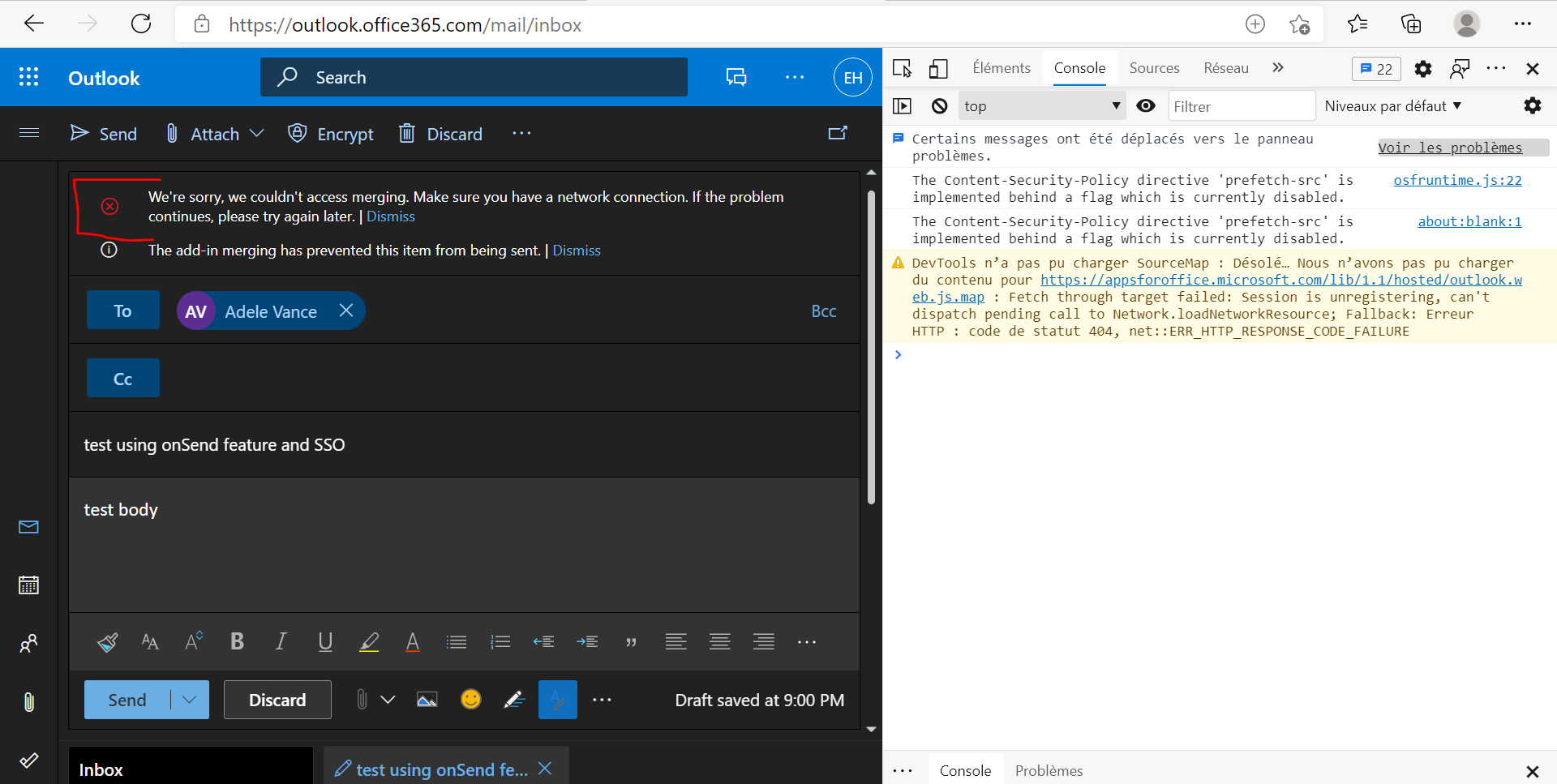Dismiss the add-in prevented sending notice
This screenshot has height=784, width=1557.
[577, 251]
